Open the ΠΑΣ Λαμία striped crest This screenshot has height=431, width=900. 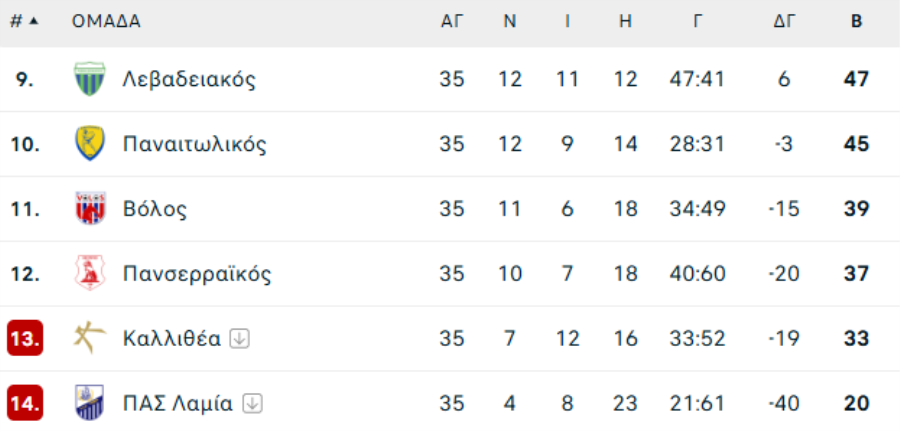(90, 403)
